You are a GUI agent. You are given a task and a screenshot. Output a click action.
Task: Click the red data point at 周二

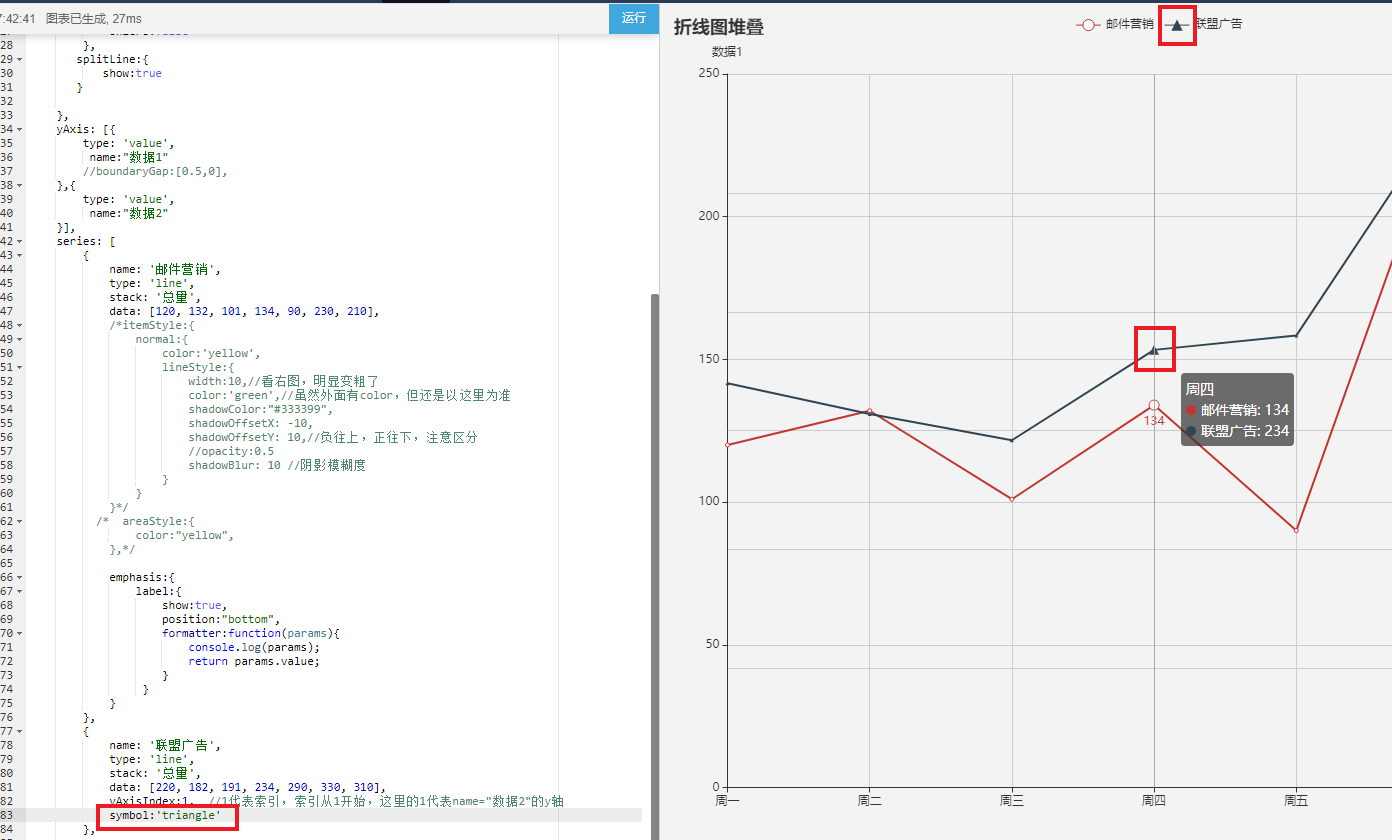[x=869, y=410]
